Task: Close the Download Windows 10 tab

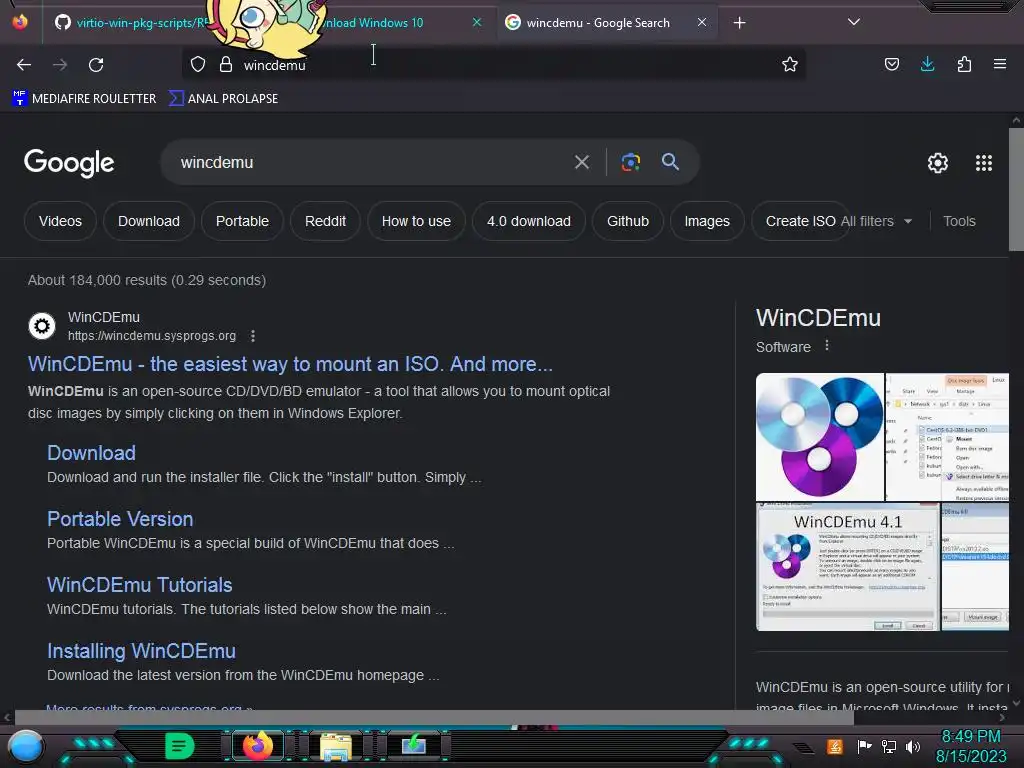Action: [477, 22]
